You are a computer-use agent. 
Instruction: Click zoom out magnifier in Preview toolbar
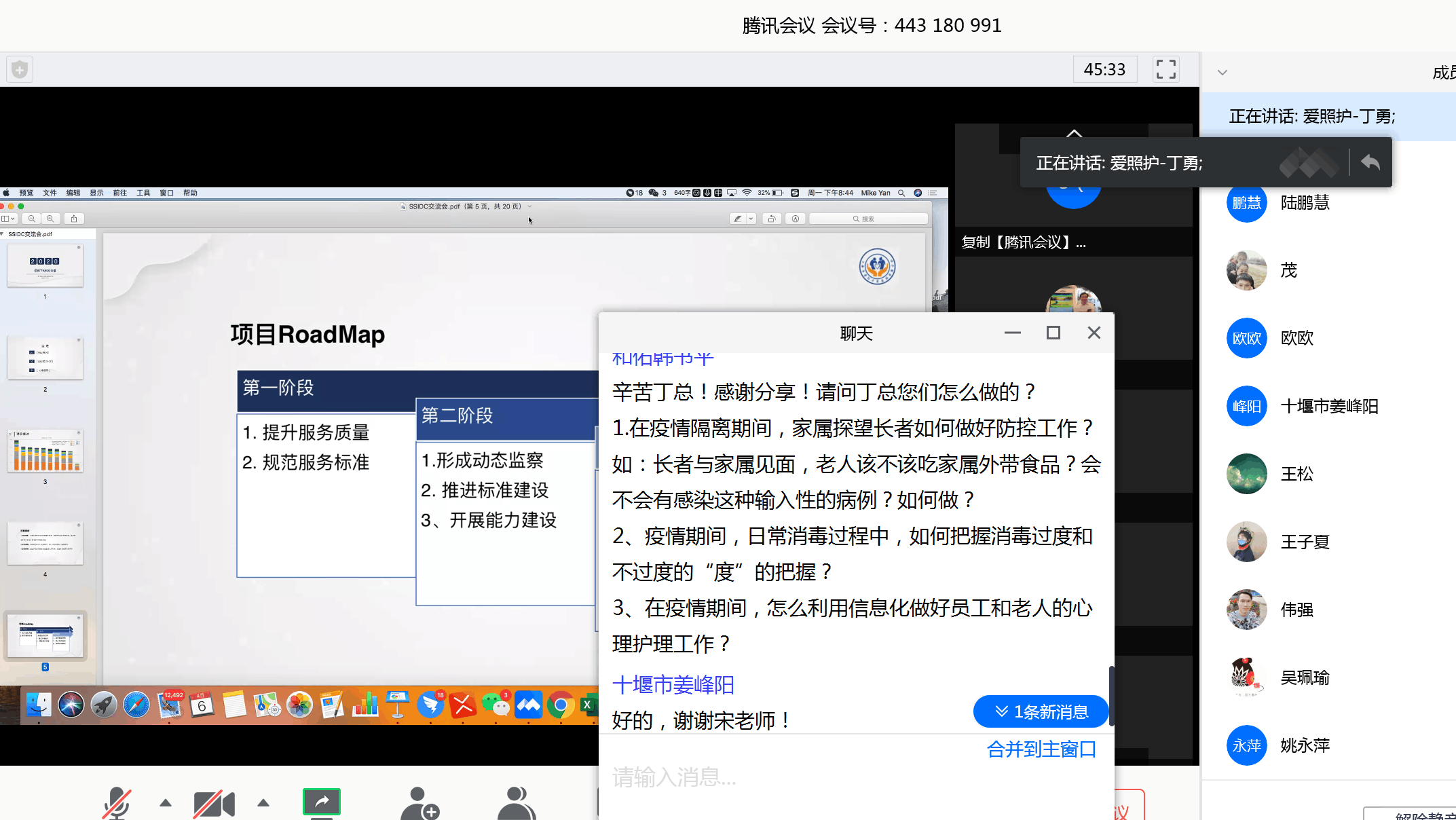point(31,219)
